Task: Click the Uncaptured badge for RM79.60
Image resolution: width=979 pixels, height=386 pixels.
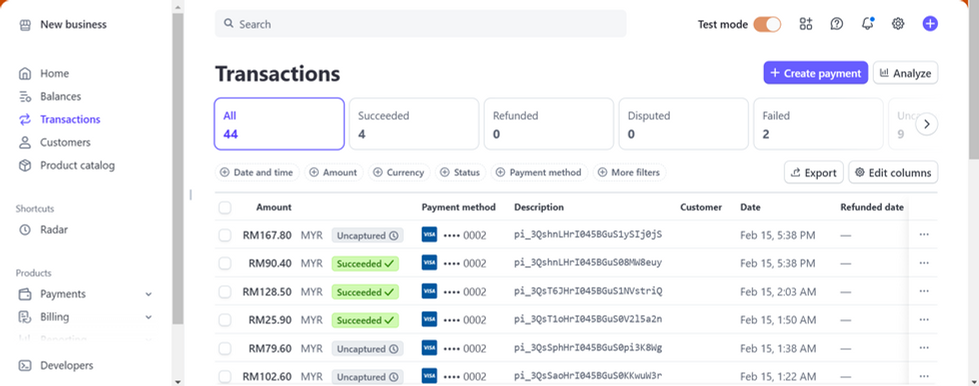Action: pos(367,348)
